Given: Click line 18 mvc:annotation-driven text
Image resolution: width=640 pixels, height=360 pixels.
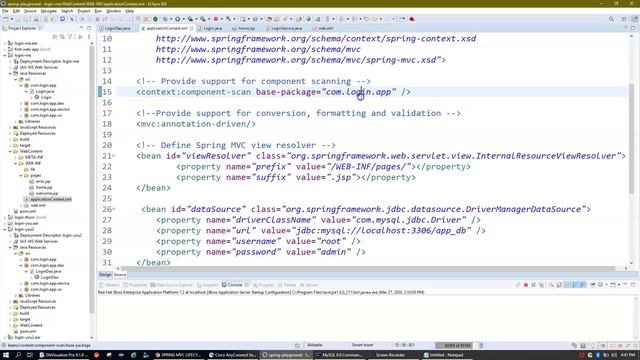Looking at the screenshot, I should [x=196, y=124].
